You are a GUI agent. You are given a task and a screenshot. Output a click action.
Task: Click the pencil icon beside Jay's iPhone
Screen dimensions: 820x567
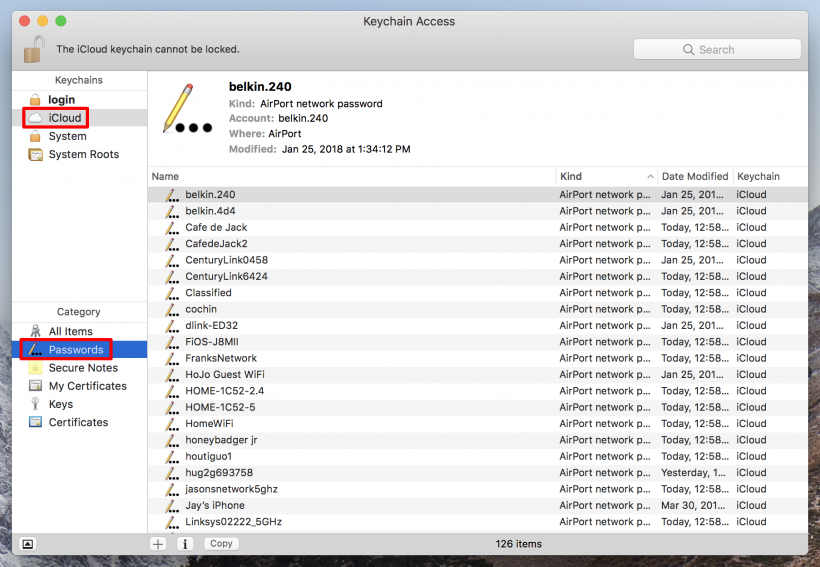tap(172, 506)
